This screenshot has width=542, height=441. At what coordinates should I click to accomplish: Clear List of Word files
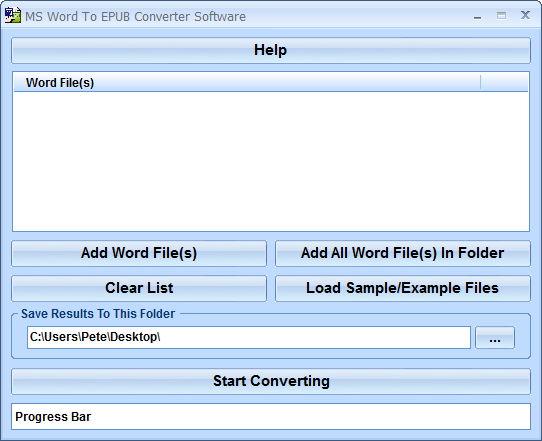pos(139,288)
